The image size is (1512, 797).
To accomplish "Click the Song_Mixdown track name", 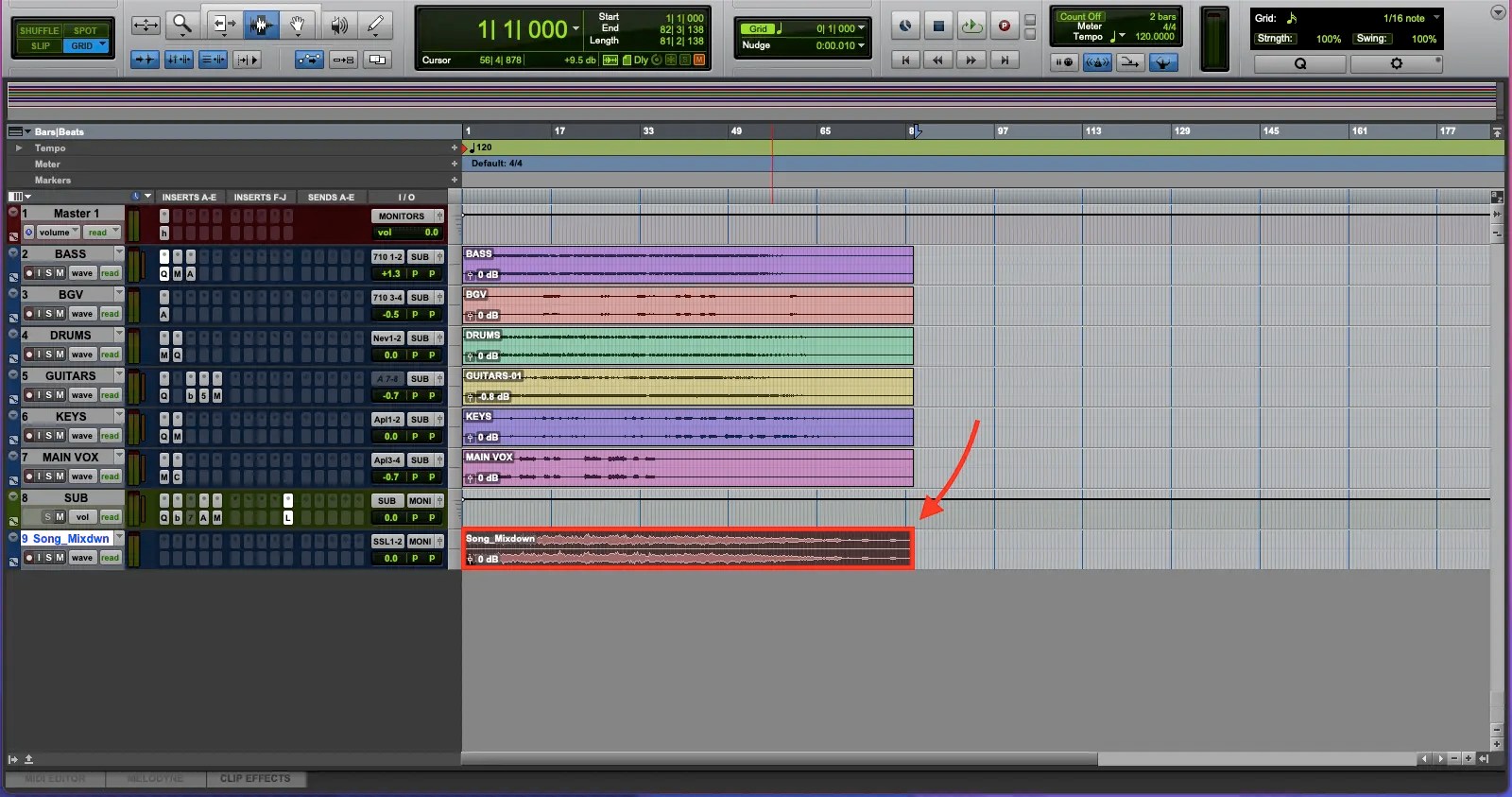I will click(71, 539).
